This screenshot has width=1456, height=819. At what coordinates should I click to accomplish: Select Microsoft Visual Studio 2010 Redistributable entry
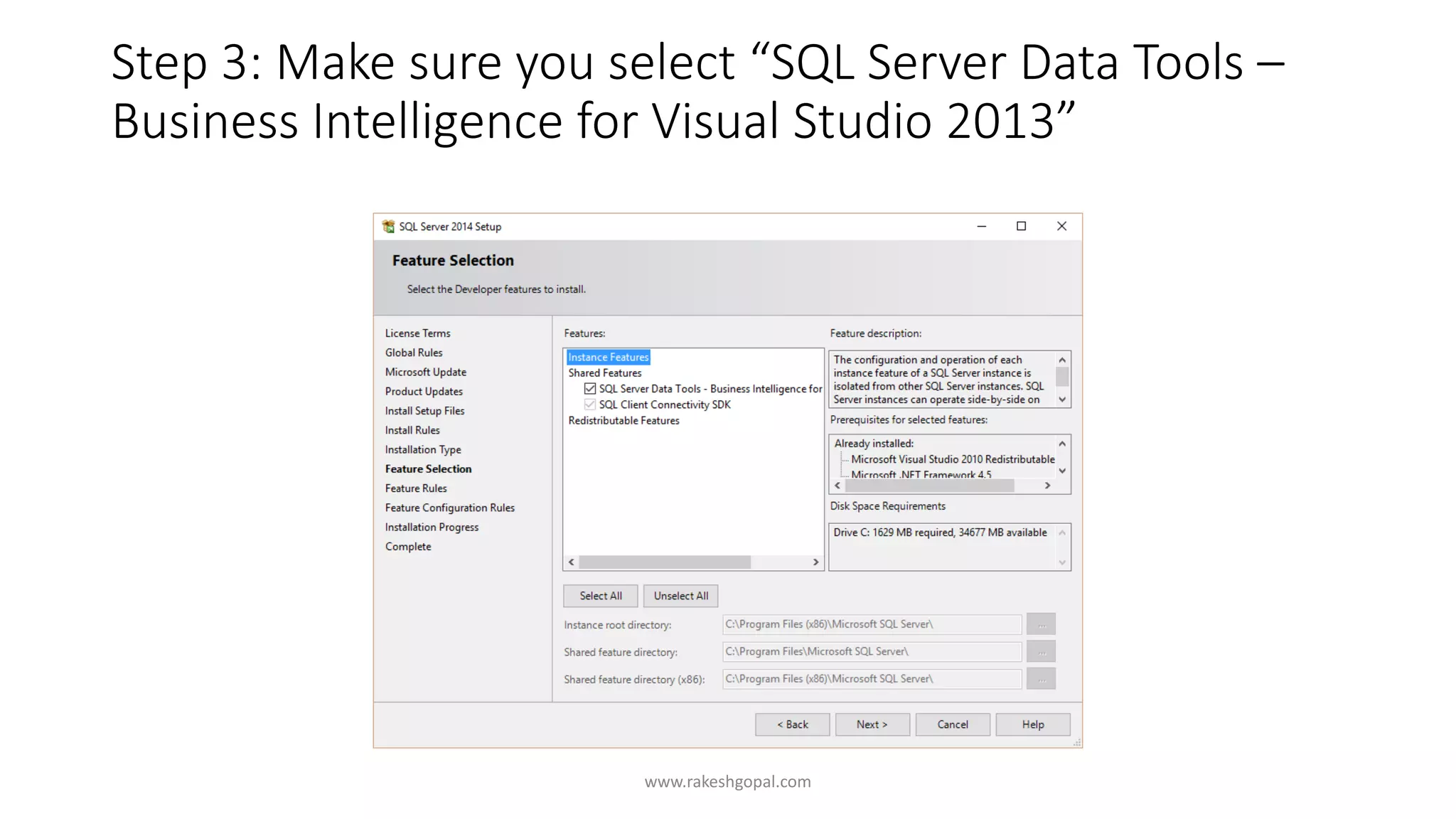click(x=953, y=459)
